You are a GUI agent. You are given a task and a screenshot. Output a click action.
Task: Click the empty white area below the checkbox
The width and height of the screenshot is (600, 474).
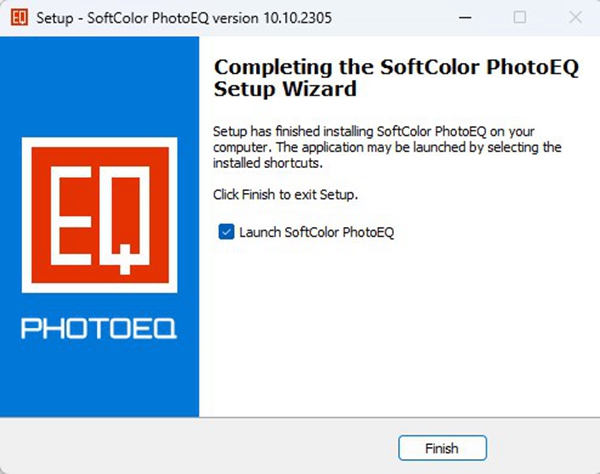point(399,329)
